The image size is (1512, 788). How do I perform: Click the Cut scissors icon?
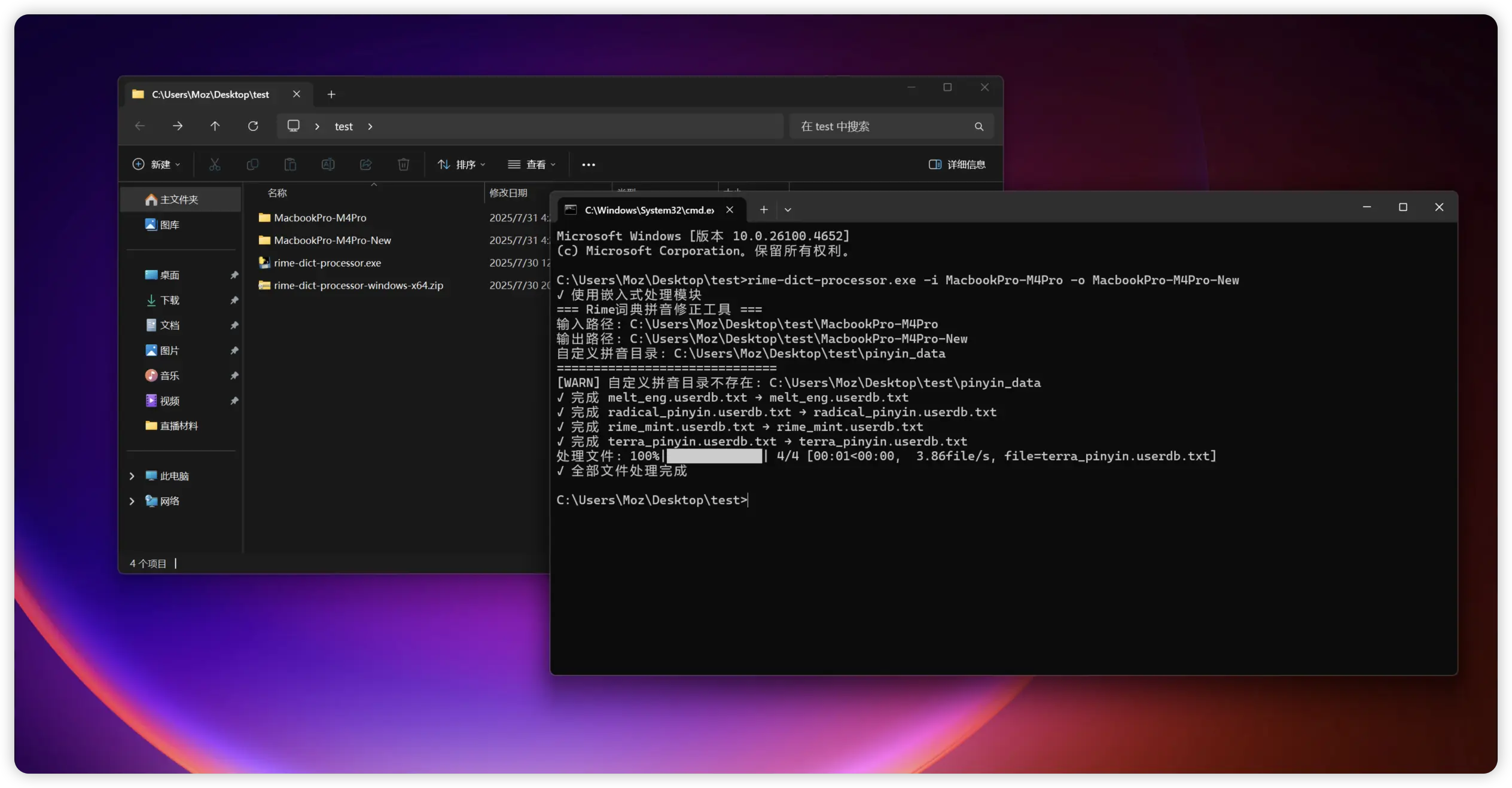tap(215, 164)
